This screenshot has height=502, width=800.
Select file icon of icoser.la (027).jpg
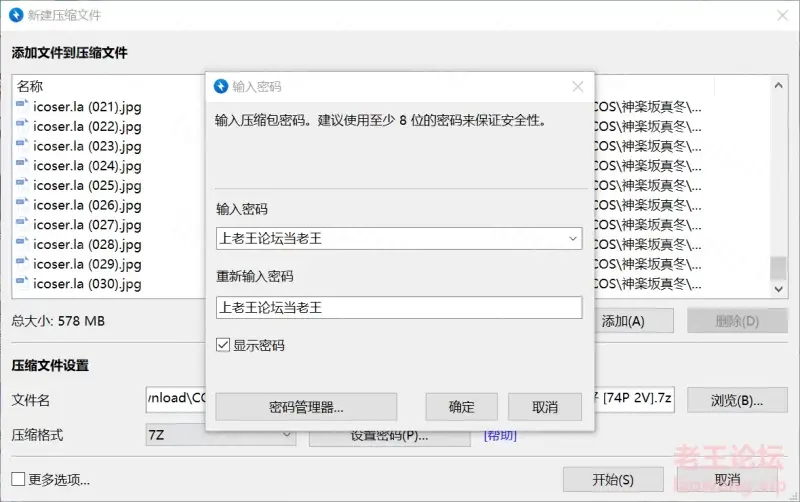(x=22, y=223)
